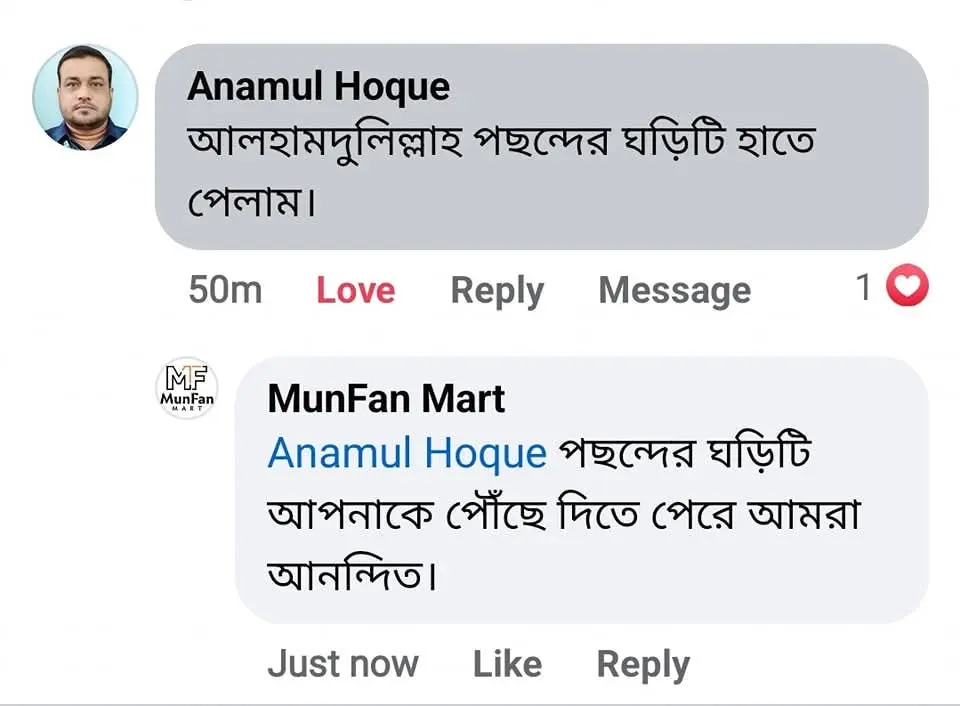Screen dimensions: 960x706
Task: Open the 50m comment timestamp
Action: [225, 291]
